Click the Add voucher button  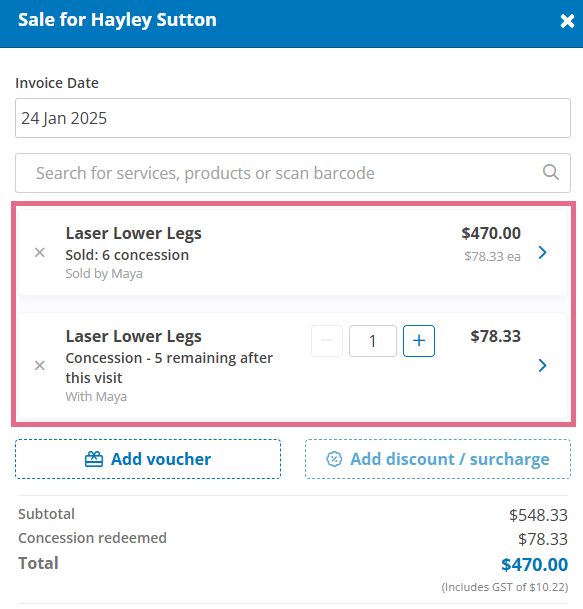(148, 459)
